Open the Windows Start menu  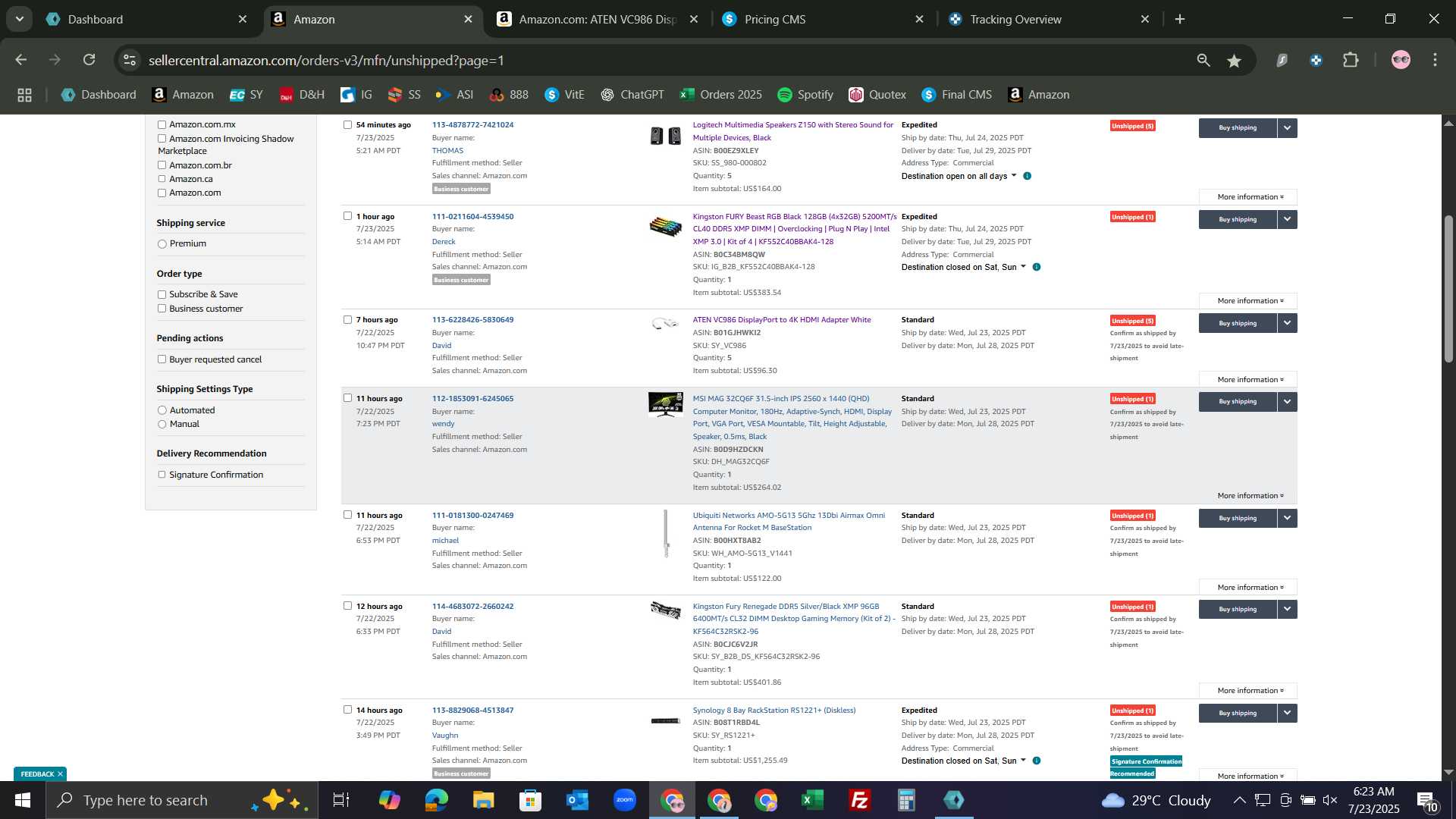pos(22,800)
